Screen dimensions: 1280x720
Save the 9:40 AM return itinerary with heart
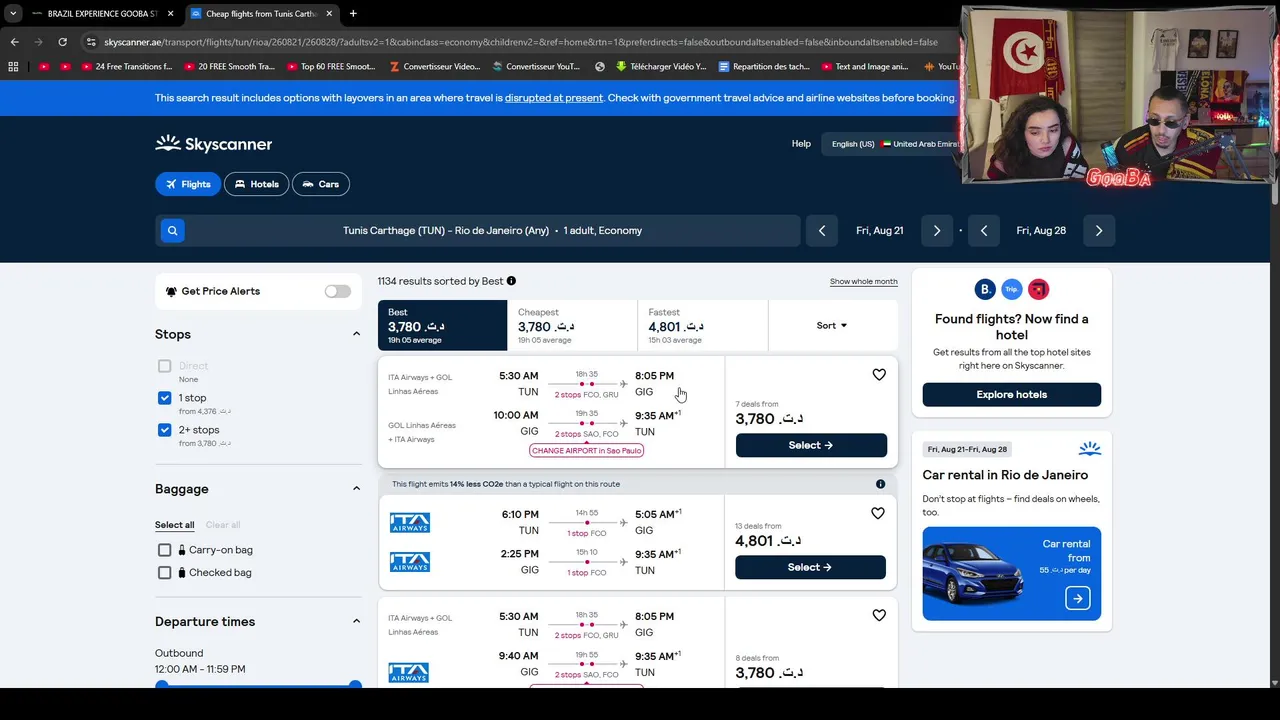click(879, 616)
